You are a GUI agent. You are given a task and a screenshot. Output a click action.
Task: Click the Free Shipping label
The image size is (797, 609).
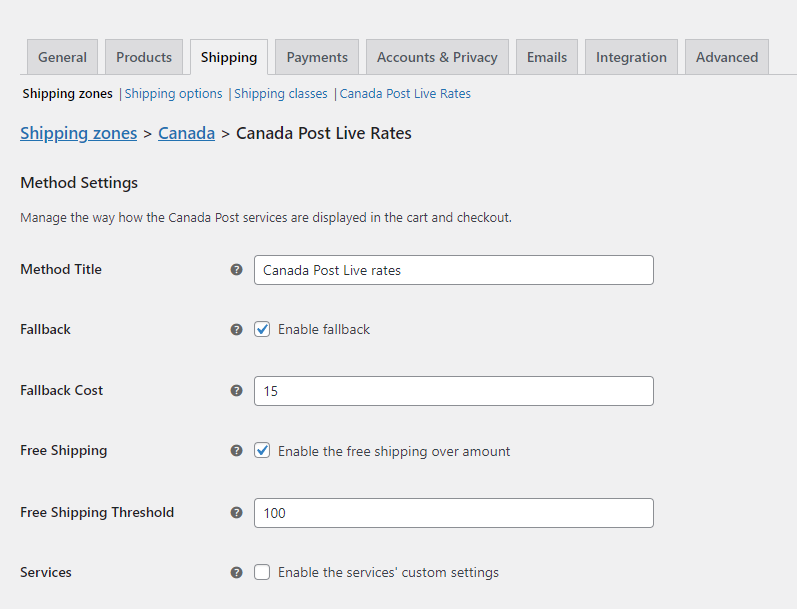point(64,450)
